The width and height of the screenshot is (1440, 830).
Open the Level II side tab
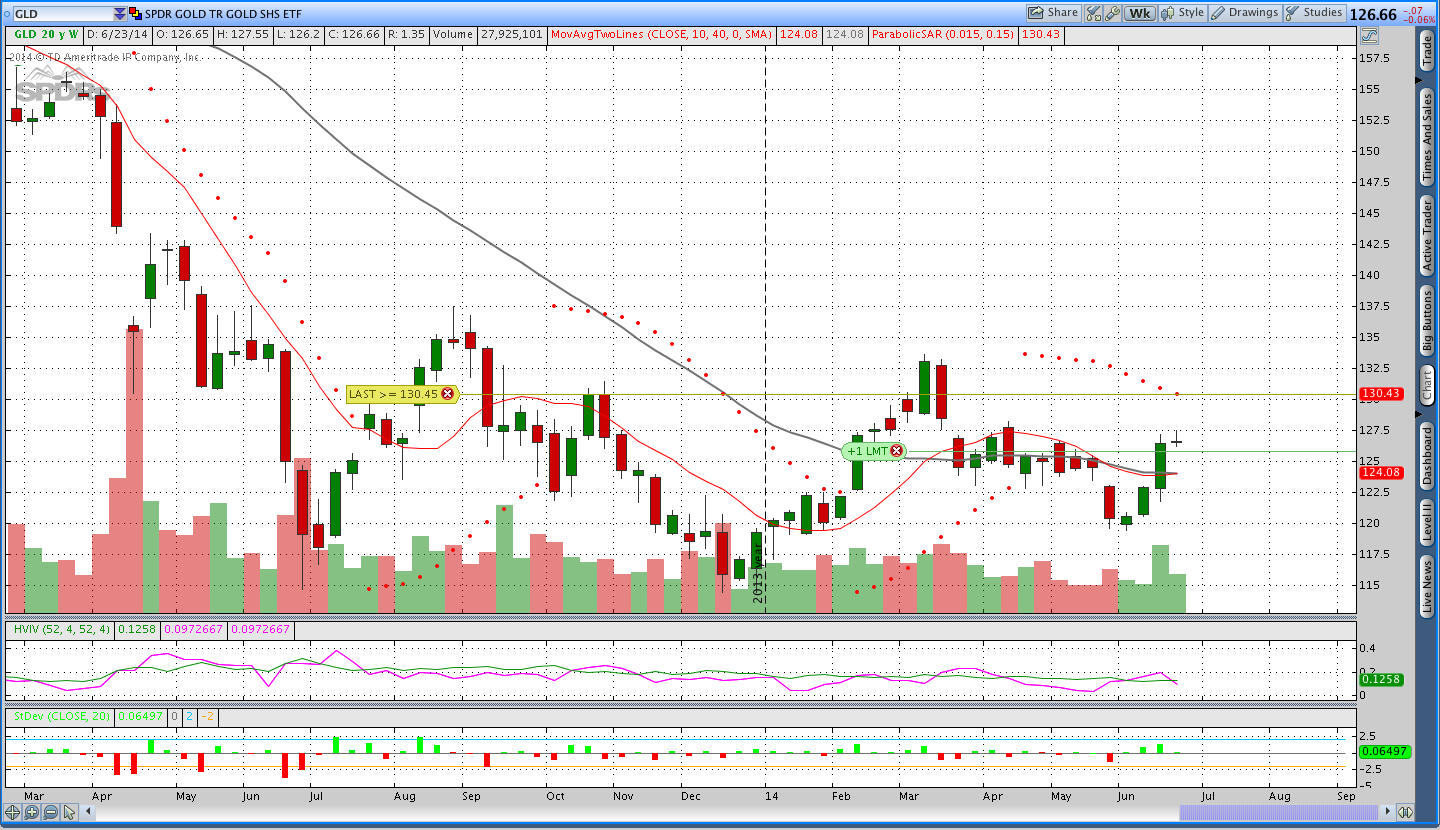pos(1427,523)
